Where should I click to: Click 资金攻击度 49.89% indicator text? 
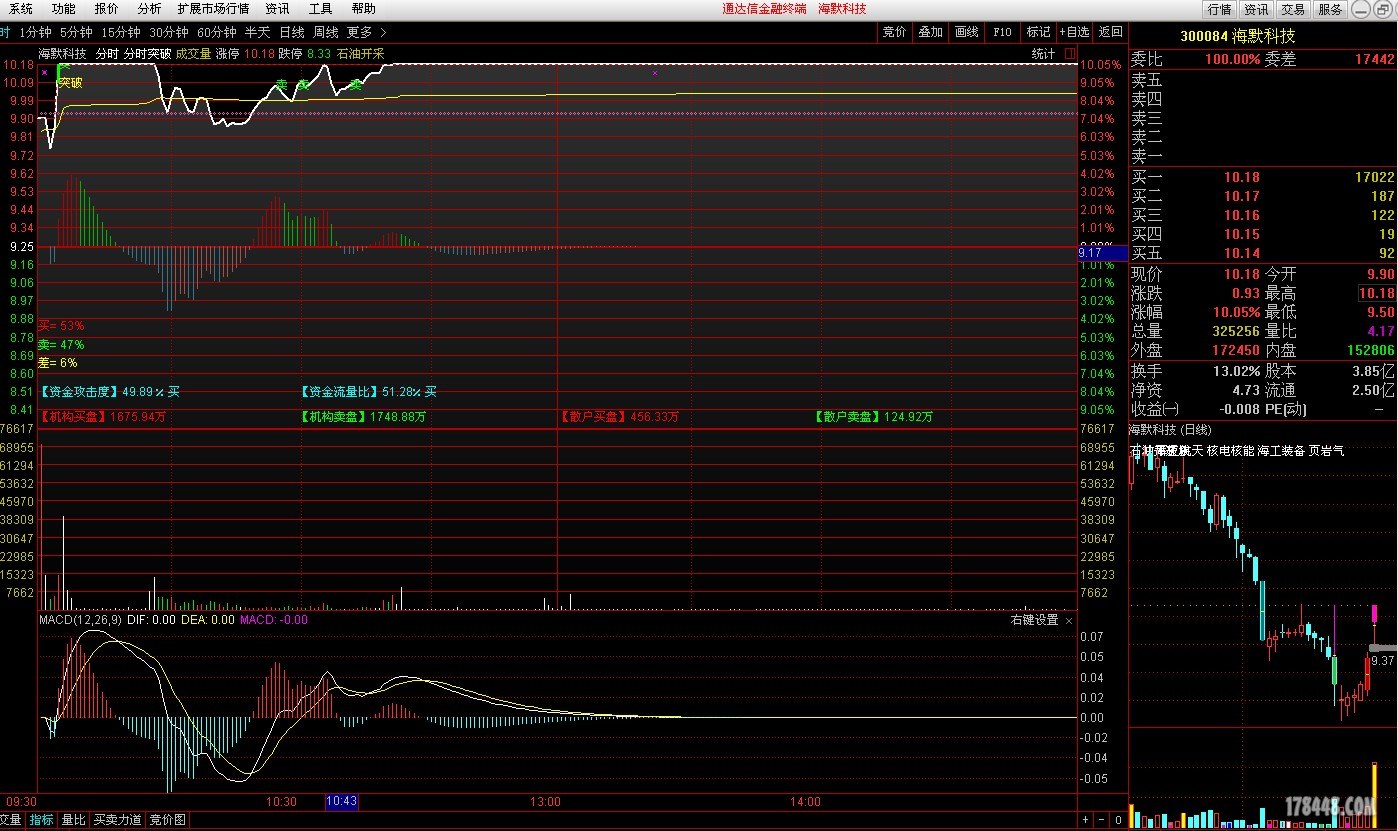(109, 392)
